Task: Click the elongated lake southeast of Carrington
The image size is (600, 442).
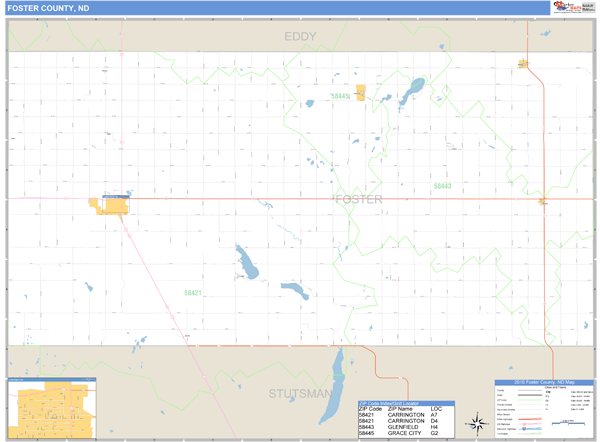Action: click(x=245, y=264)
